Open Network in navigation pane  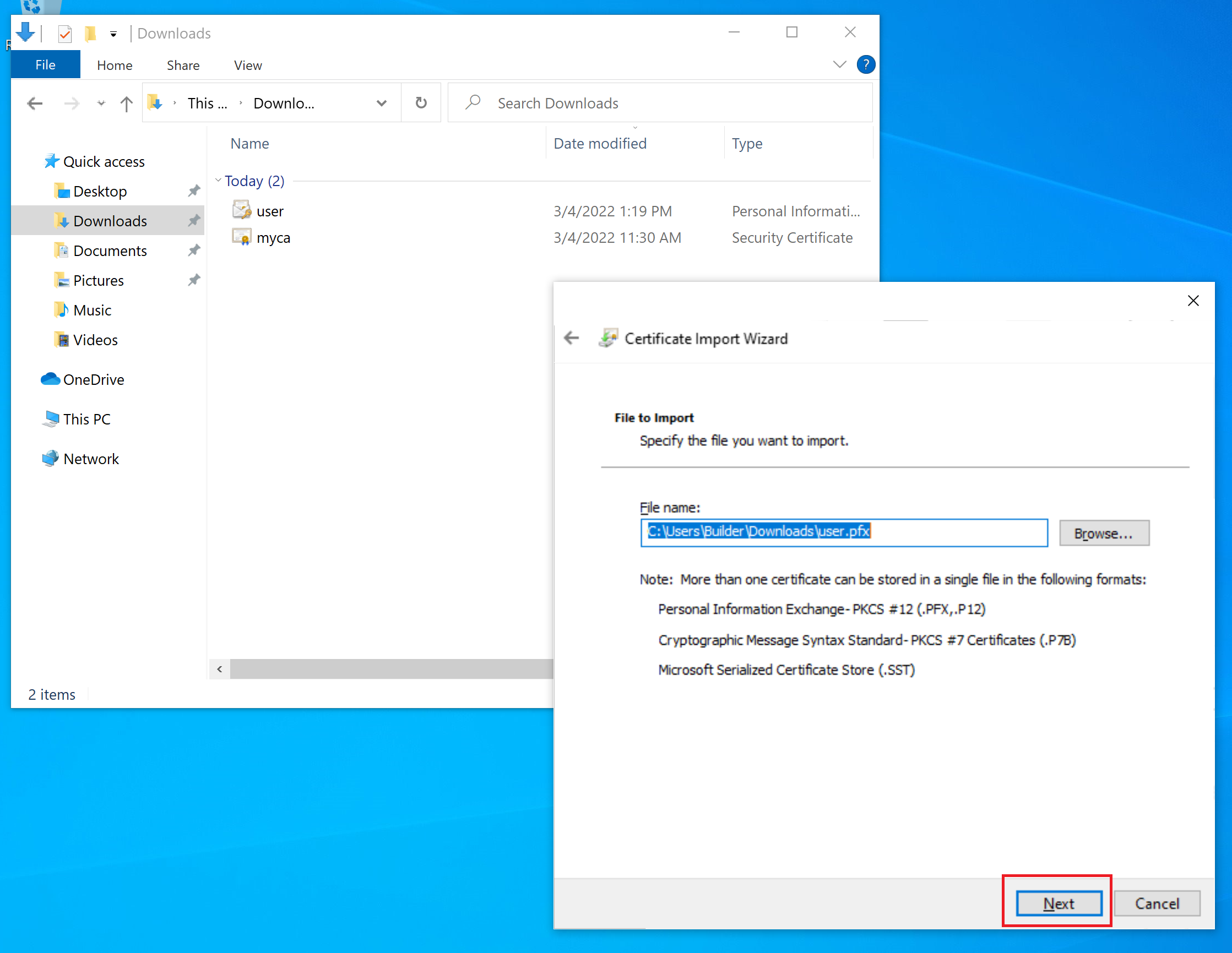91,459
